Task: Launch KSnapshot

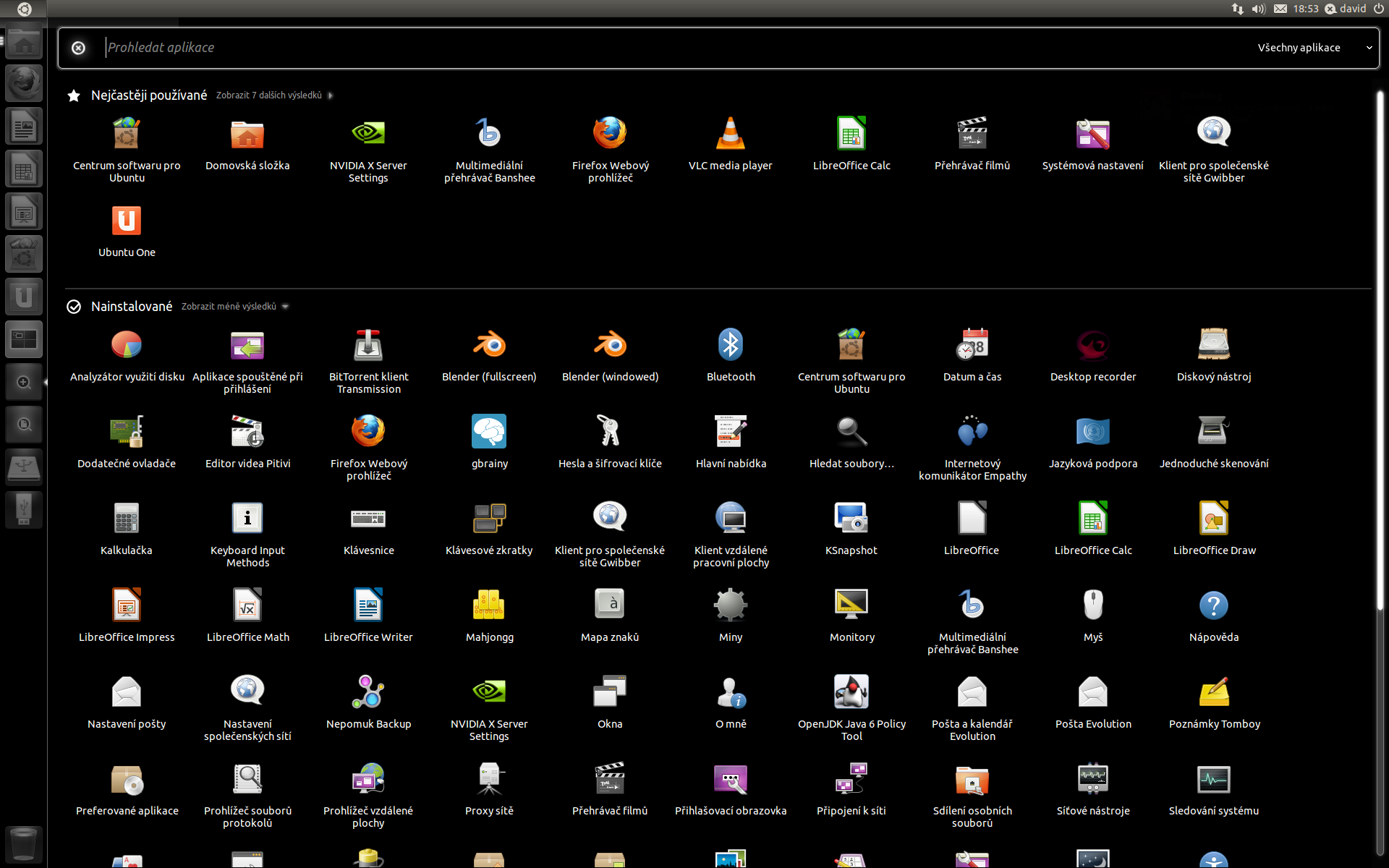Action: click(851, 528)
